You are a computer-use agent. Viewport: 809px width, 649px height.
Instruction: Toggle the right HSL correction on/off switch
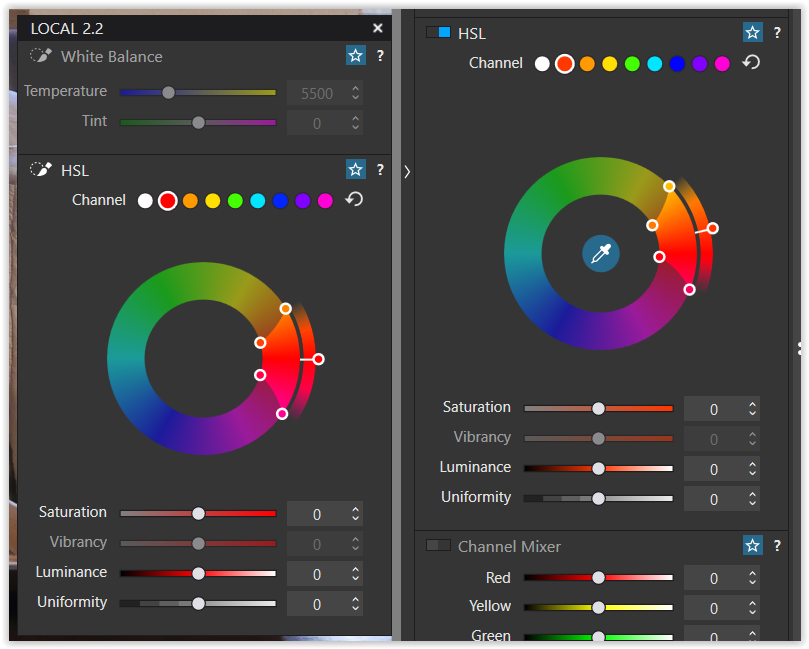click(438, 33)
